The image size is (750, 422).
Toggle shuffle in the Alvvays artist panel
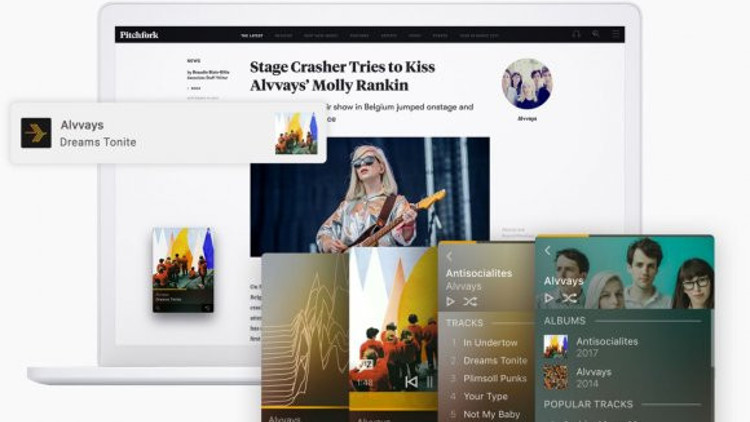coord(569,298)
